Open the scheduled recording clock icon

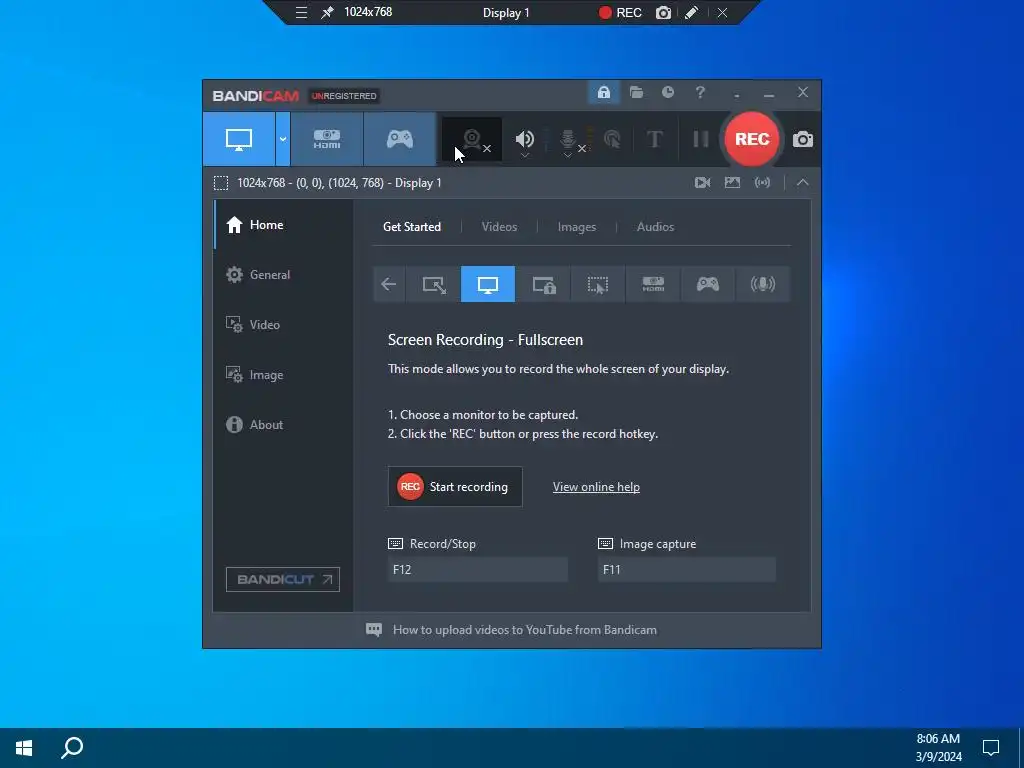(667, 92)
